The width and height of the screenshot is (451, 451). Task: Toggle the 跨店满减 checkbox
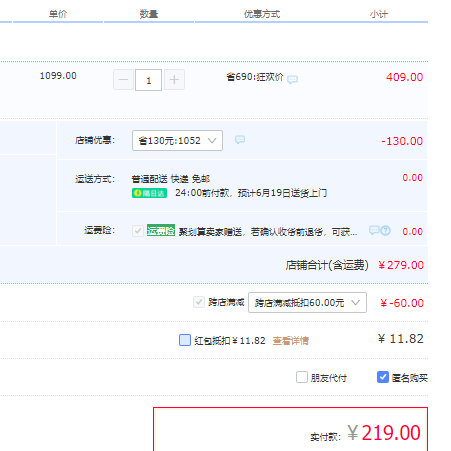[199, 302]
